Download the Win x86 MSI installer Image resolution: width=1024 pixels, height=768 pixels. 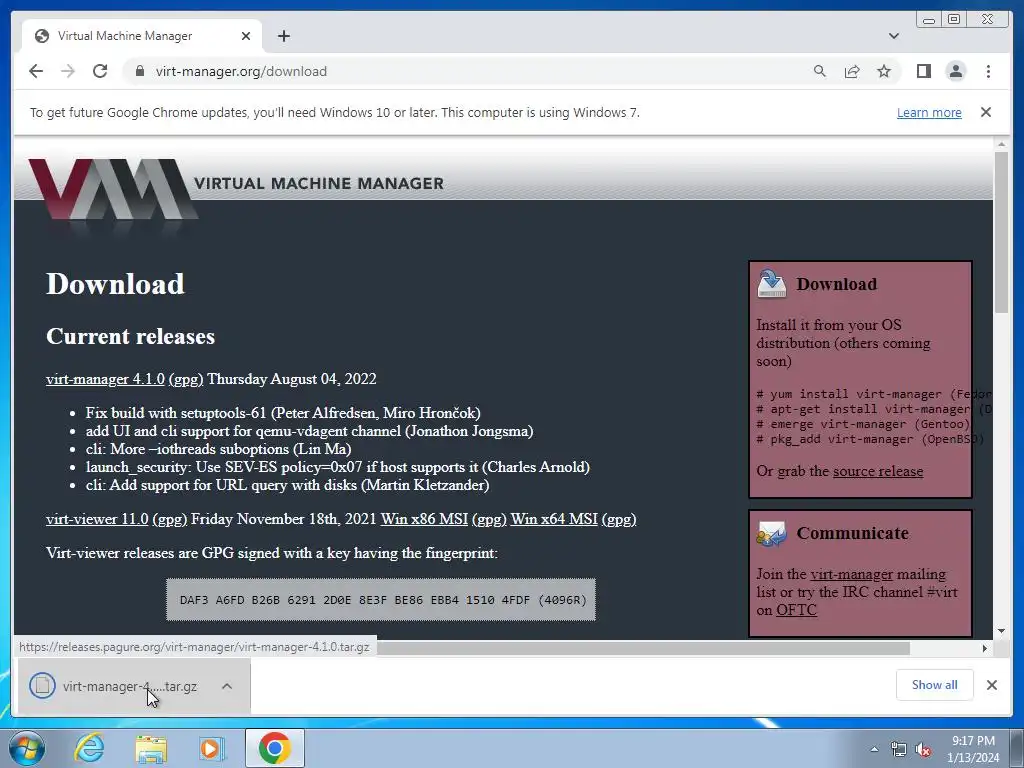point(424,519)
